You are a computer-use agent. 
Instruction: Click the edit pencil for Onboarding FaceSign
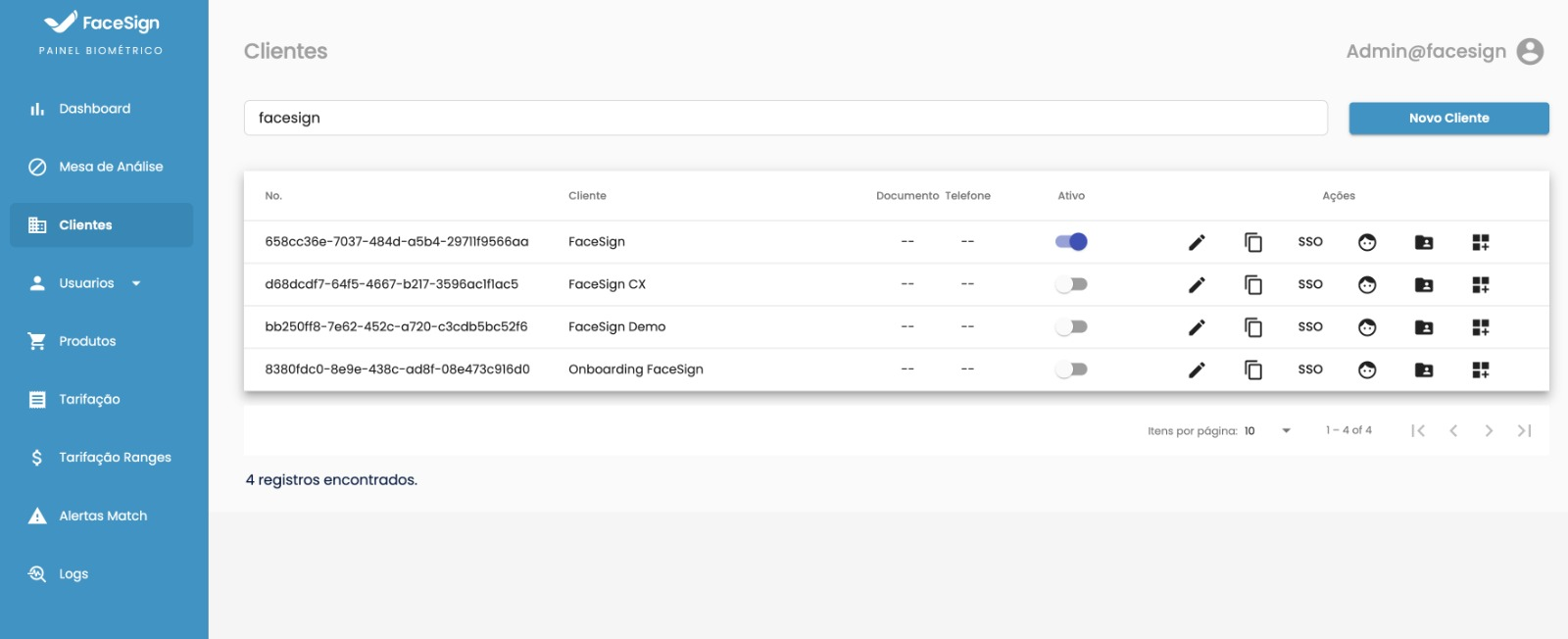[1197, 370]
